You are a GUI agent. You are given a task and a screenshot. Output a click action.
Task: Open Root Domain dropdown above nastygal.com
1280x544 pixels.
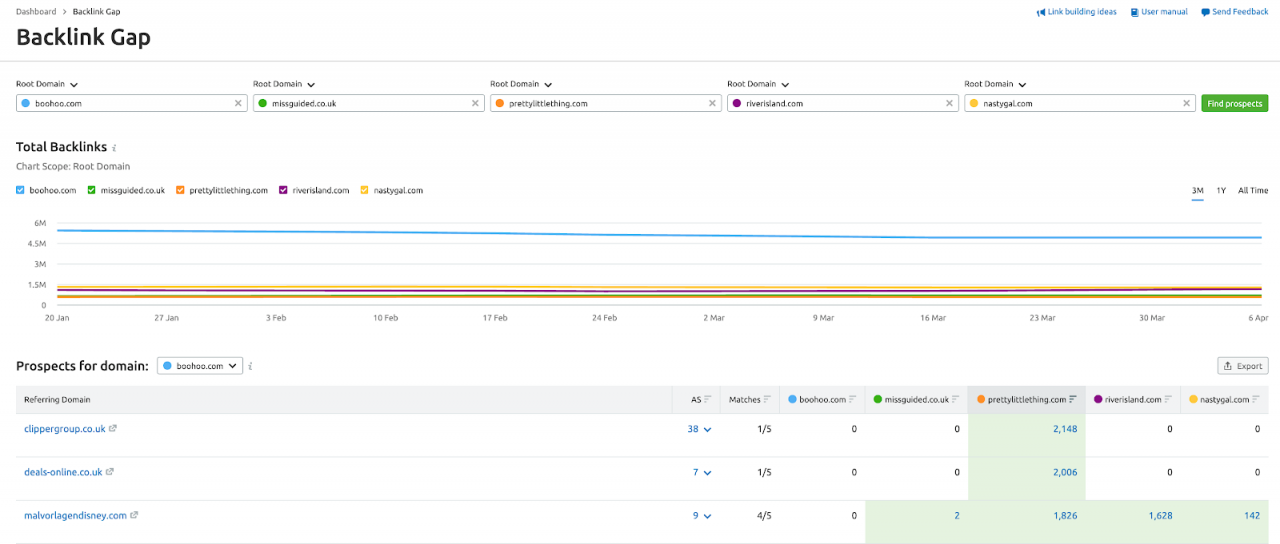coord(995,84)
